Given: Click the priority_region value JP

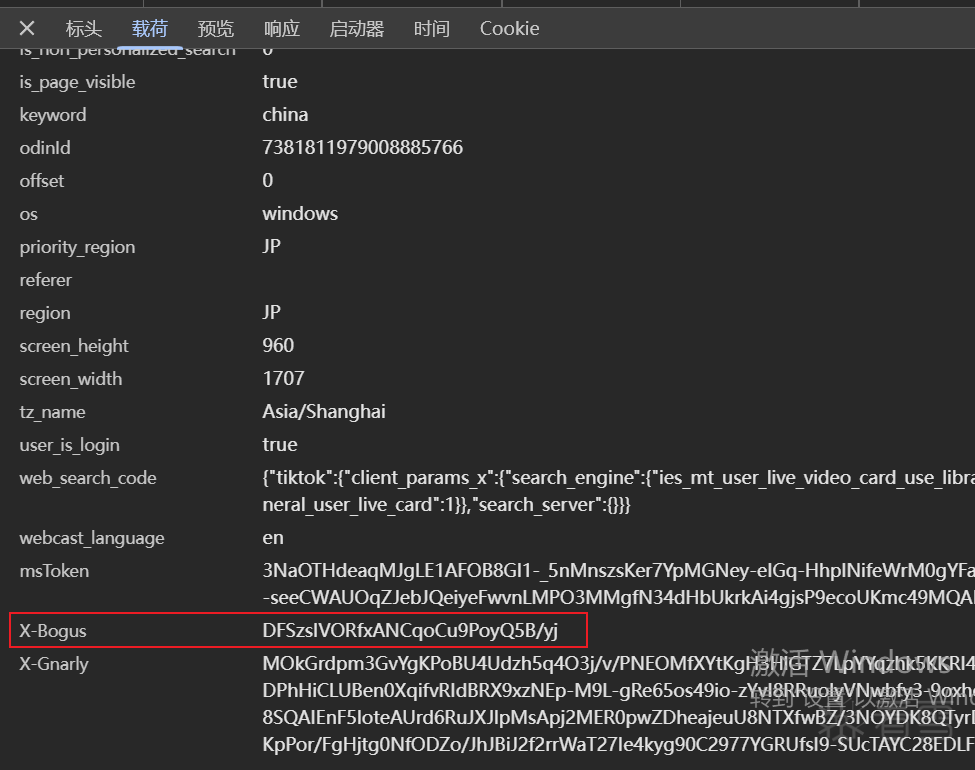Looking at the screenshot, I should (x=272, y=247).
